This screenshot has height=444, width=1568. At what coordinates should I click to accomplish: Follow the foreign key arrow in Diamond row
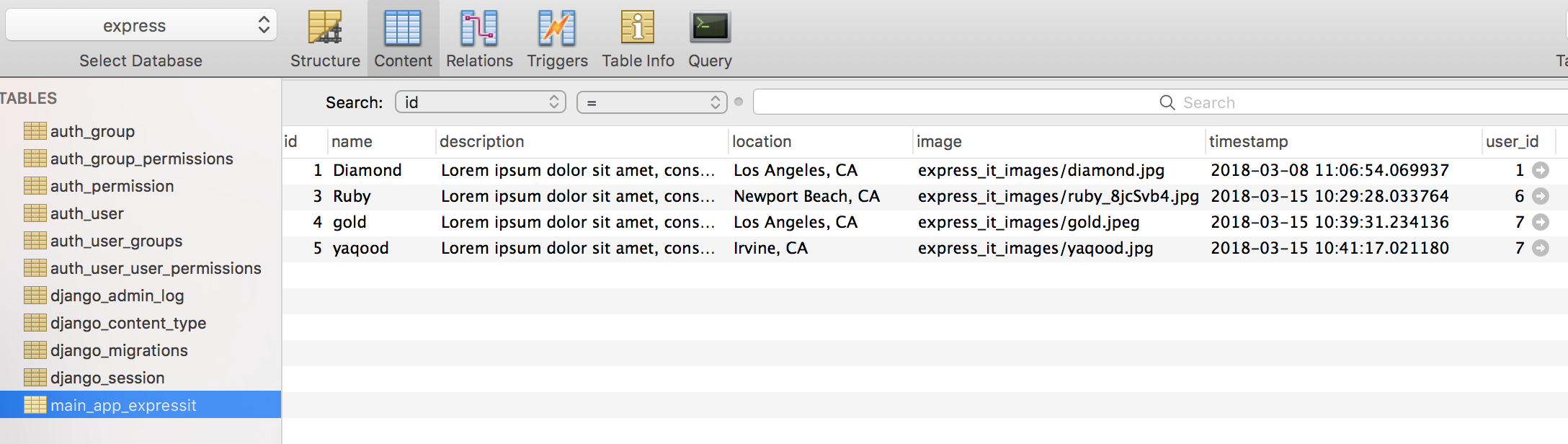(x=1540, y=170)
